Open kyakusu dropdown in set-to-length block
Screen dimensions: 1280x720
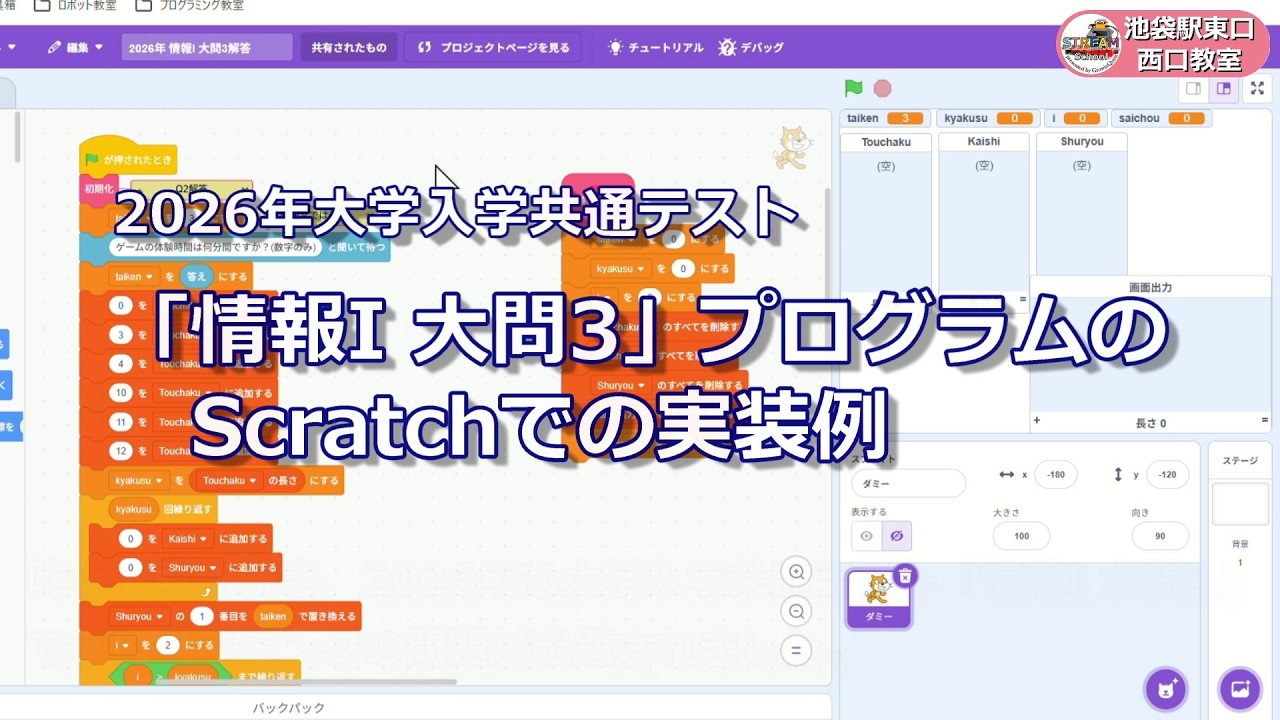138,480
